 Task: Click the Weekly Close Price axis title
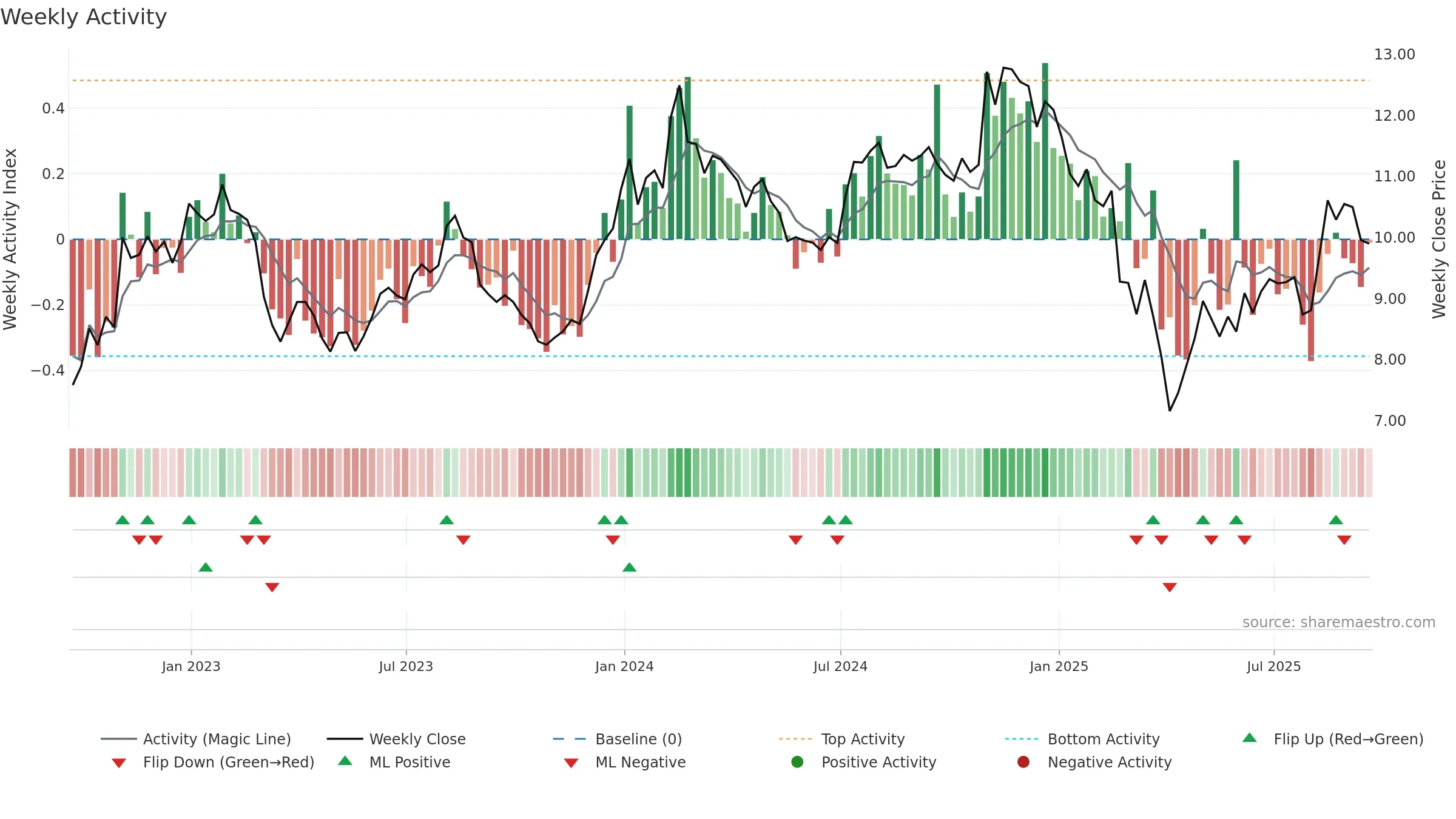1439,239
